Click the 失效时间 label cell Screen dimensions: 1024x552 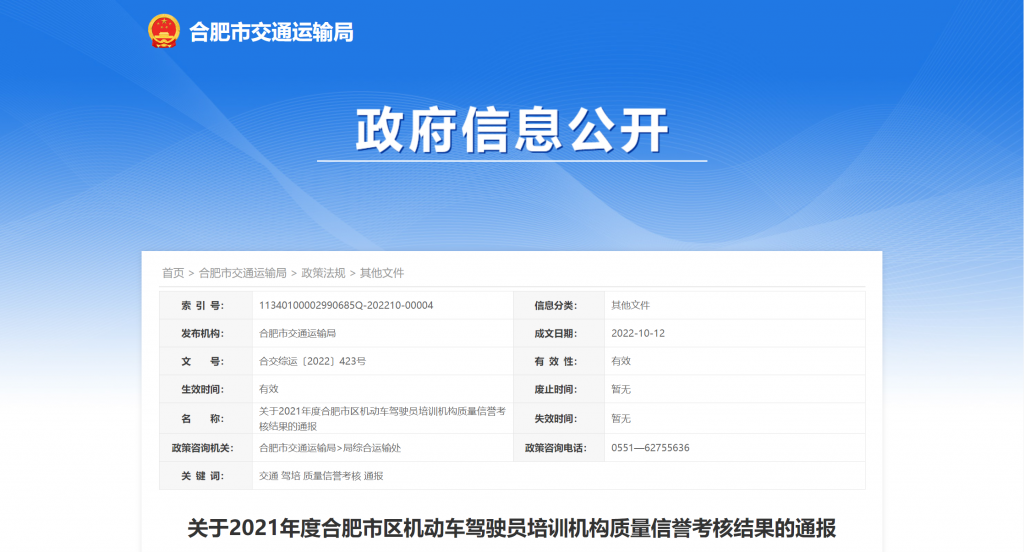point(559,418)
